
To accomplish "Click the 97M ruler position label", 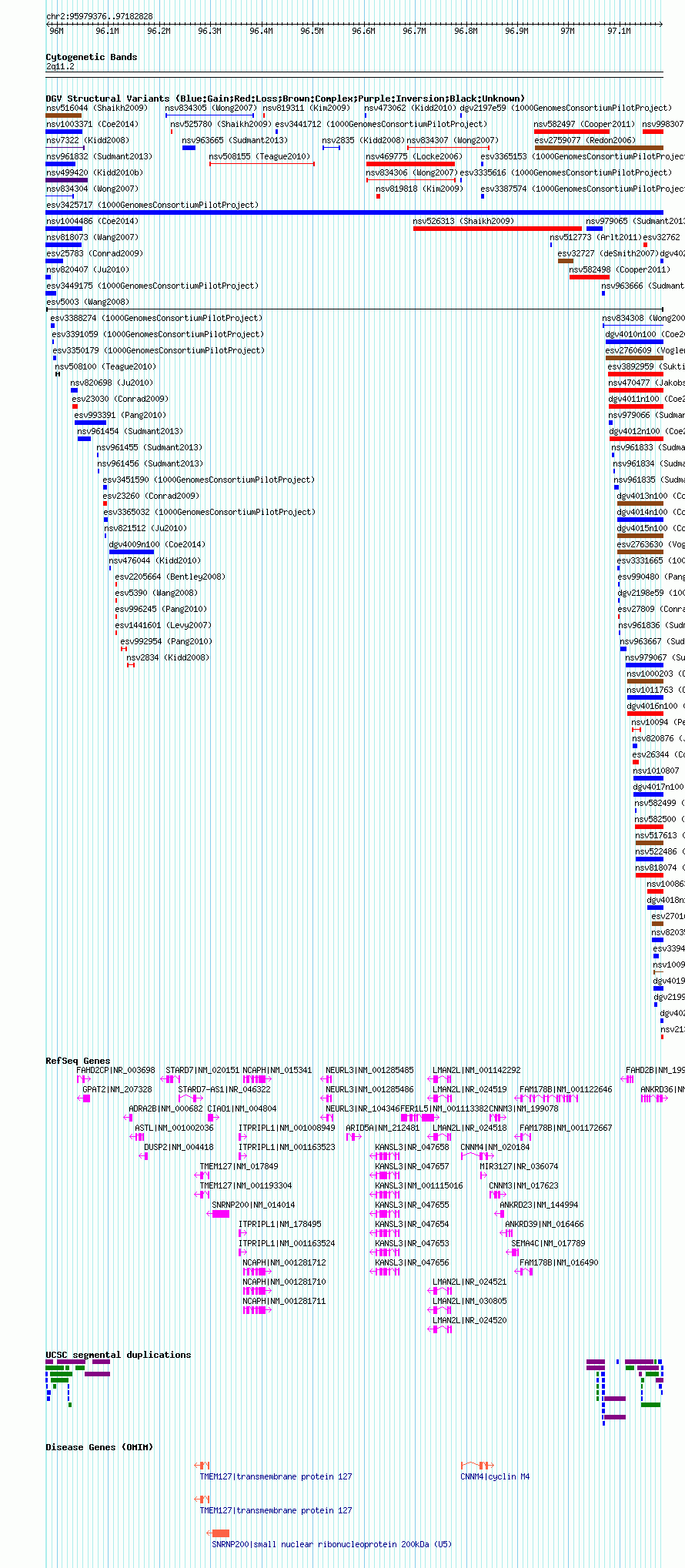I will [567, 31].
